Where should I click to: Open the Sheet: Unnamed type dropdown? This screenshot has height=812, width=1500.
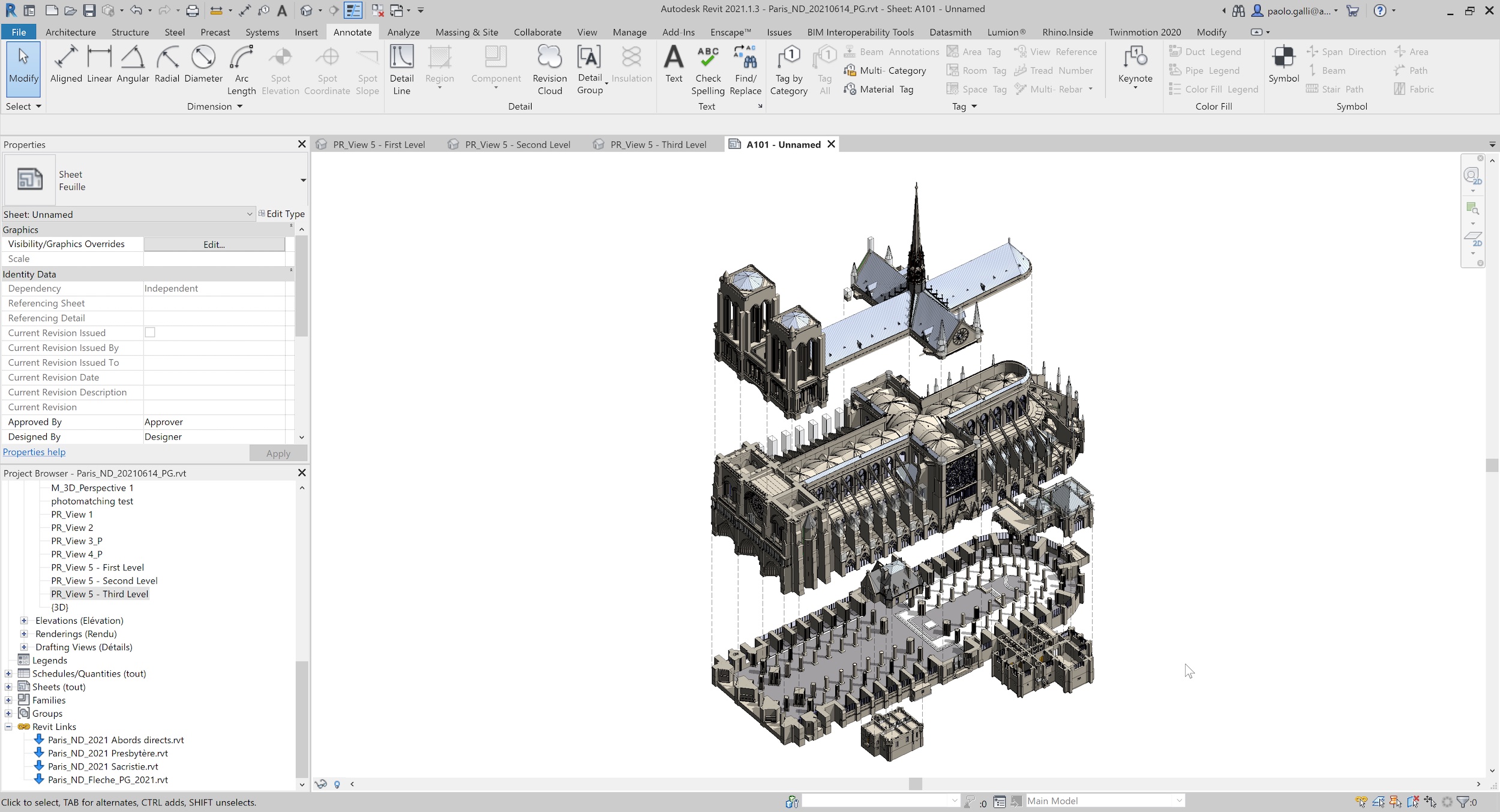[x=249, y=214]
